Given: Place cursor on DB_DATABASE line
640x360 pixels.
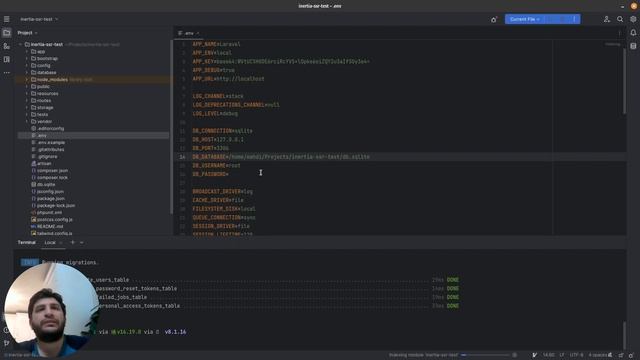Looking at the screenshot, I should click(x=281, y=157).
